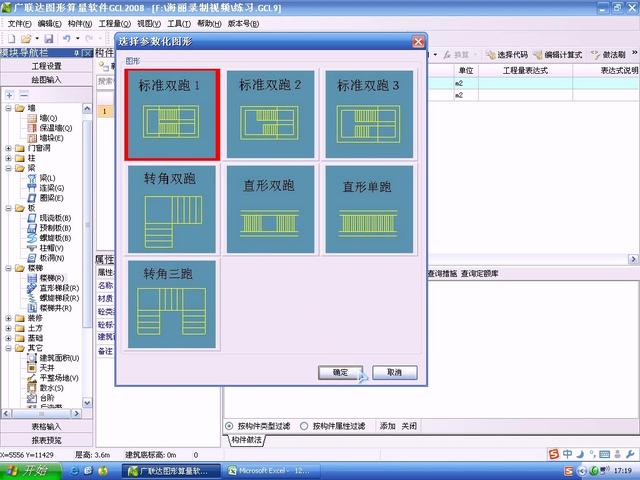The width and height of the screenshot is (640, 480).
Task: Click the collapse-all minus icon in navigation panel
Action: (24, 93)
